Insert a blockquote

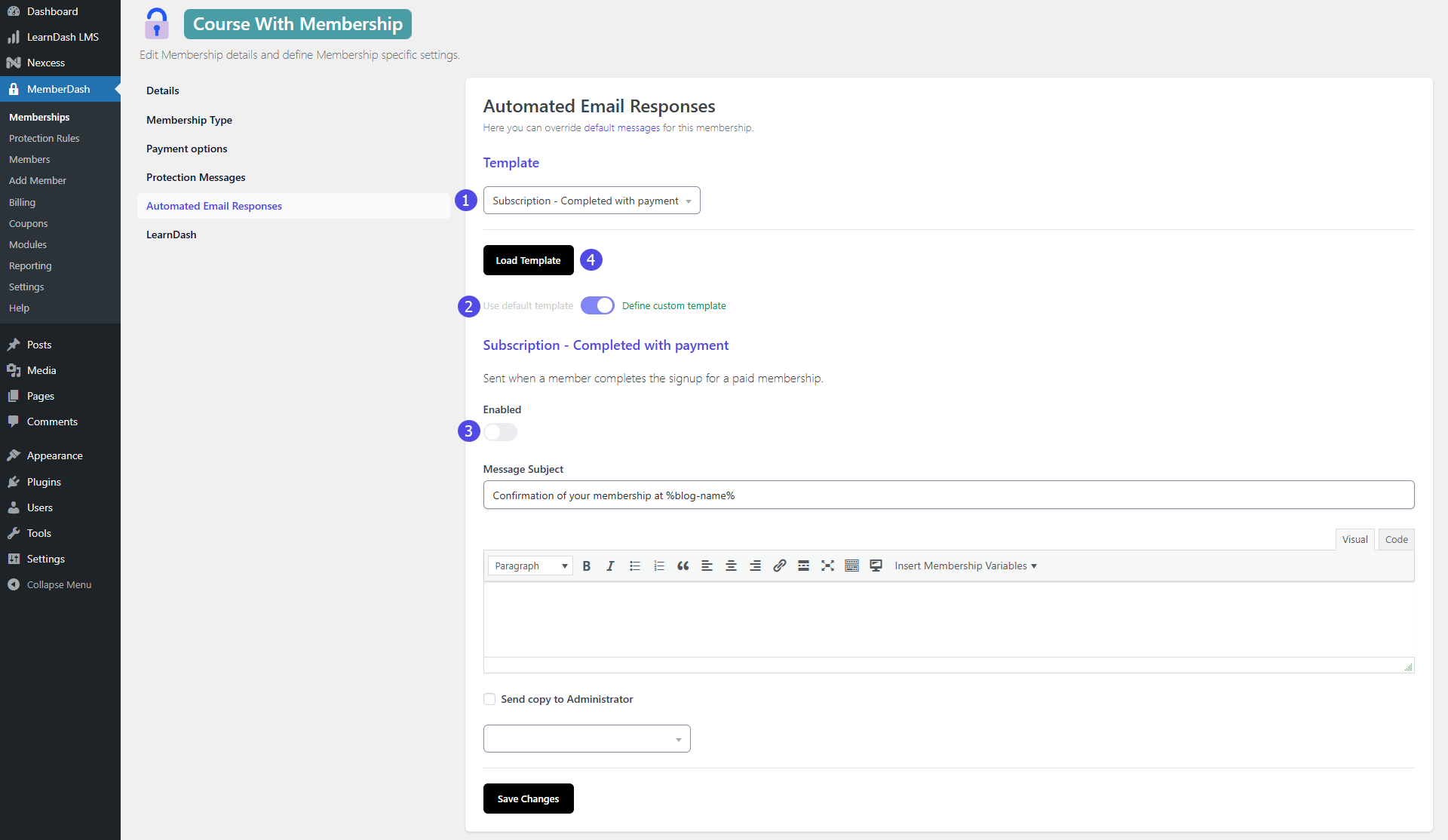pos(683,566)
